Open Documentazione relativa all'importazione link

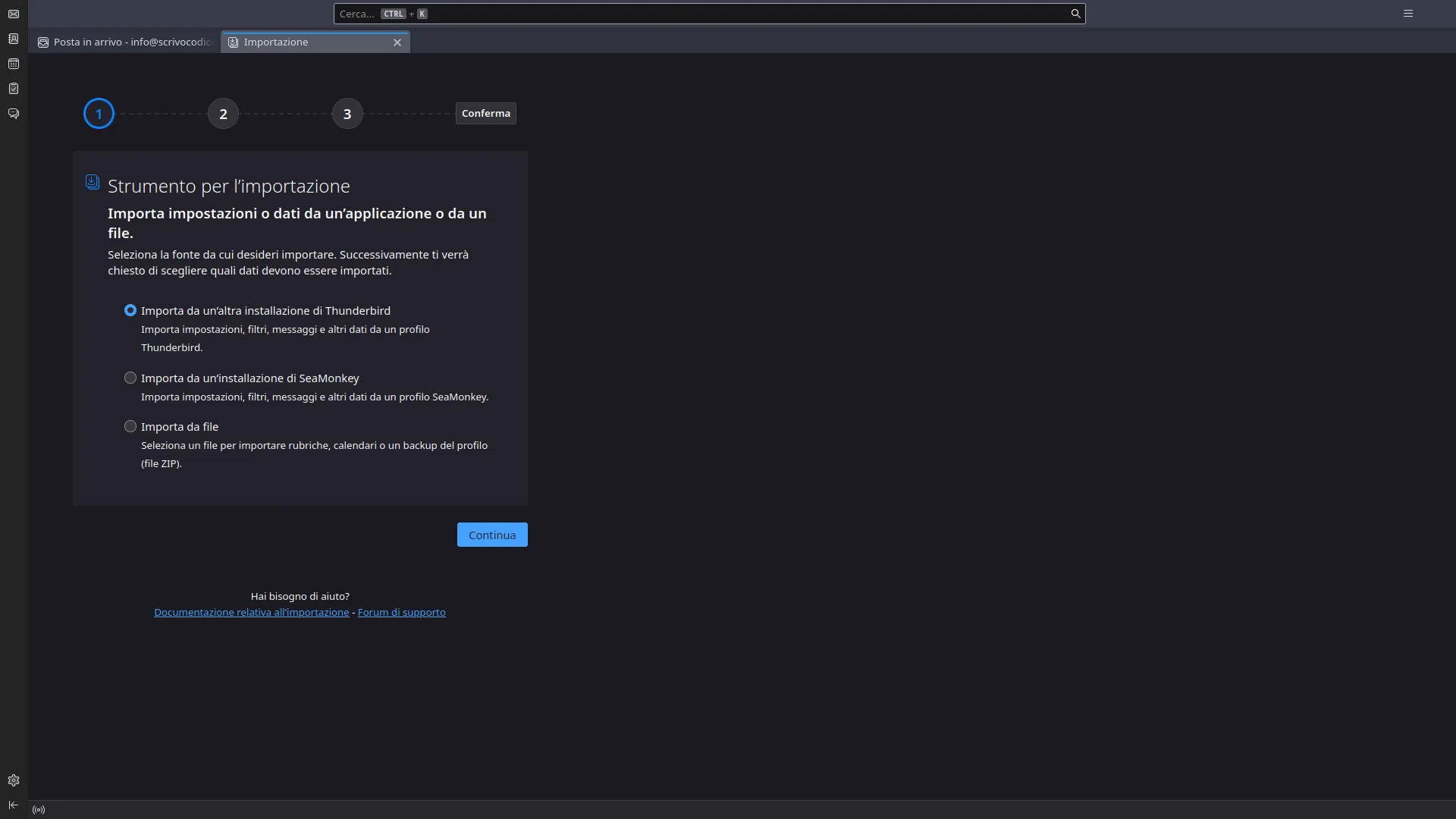point(252,612)
